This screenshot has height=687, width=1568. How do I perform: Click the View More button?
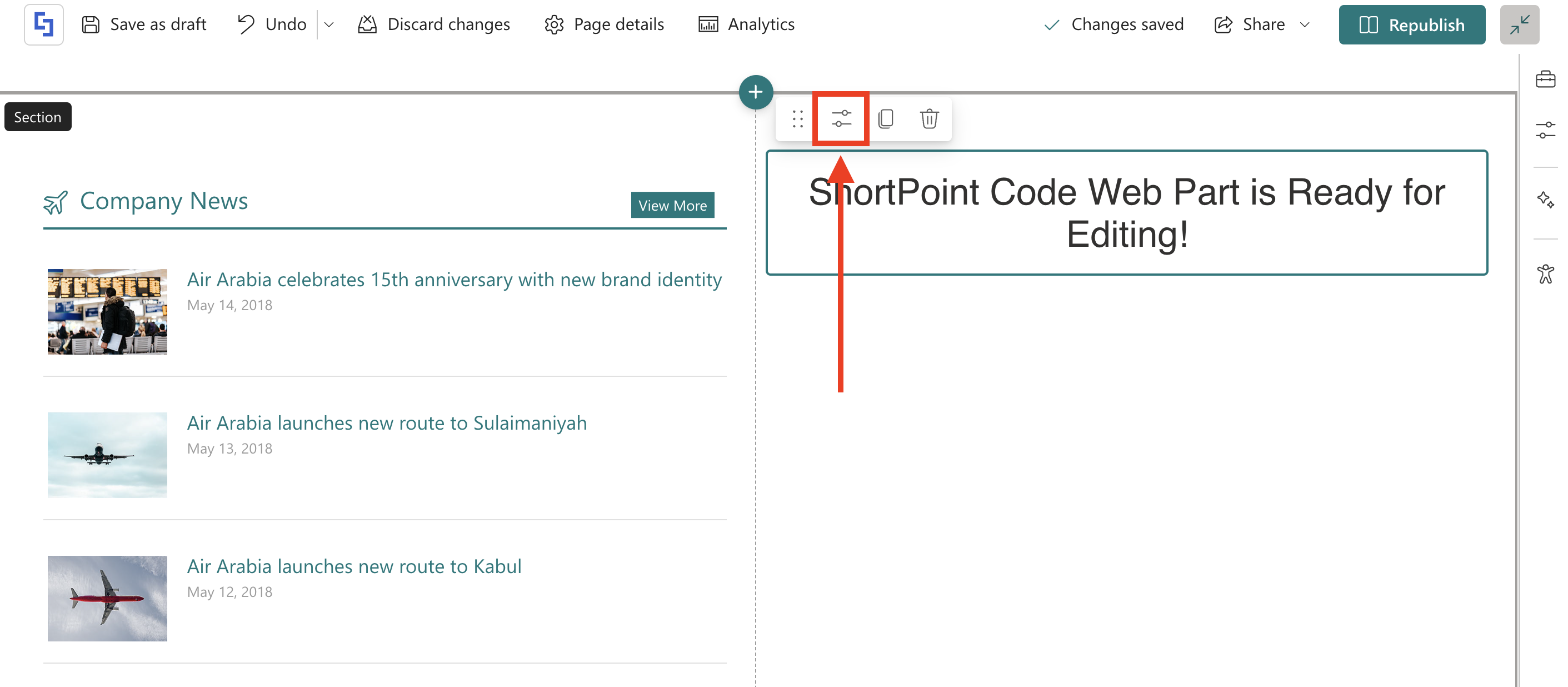(672, 205)
